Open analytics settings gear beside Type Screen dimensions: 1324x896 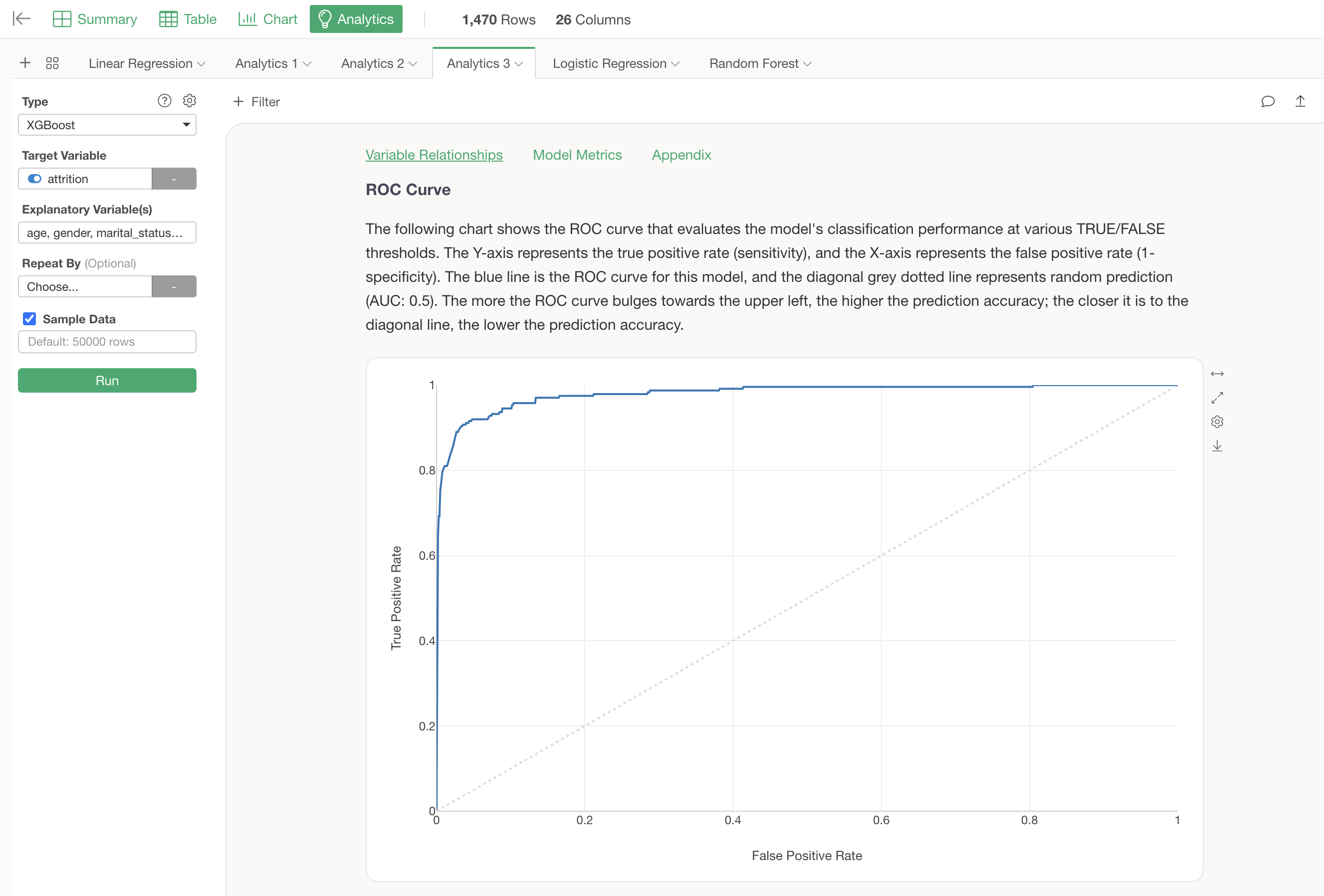click(x=190, y=101)
